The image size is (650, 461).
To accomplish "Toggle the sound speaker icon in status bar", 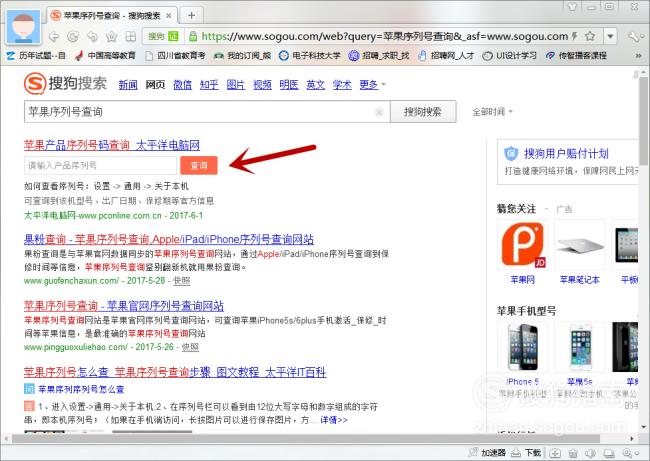I will pos(590,453).
